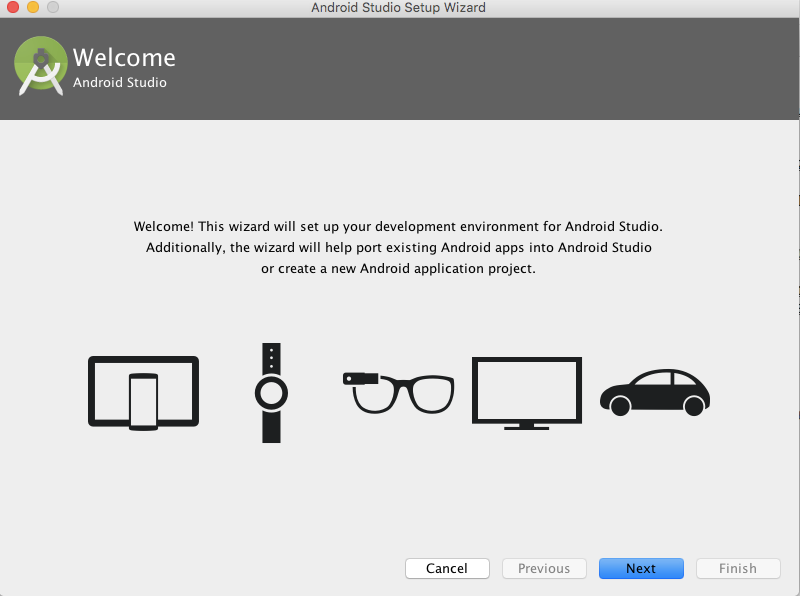The height and width of the screenshot is (596, 800).
Task: Click the welcome description paragraph
Action: (399, 247)
